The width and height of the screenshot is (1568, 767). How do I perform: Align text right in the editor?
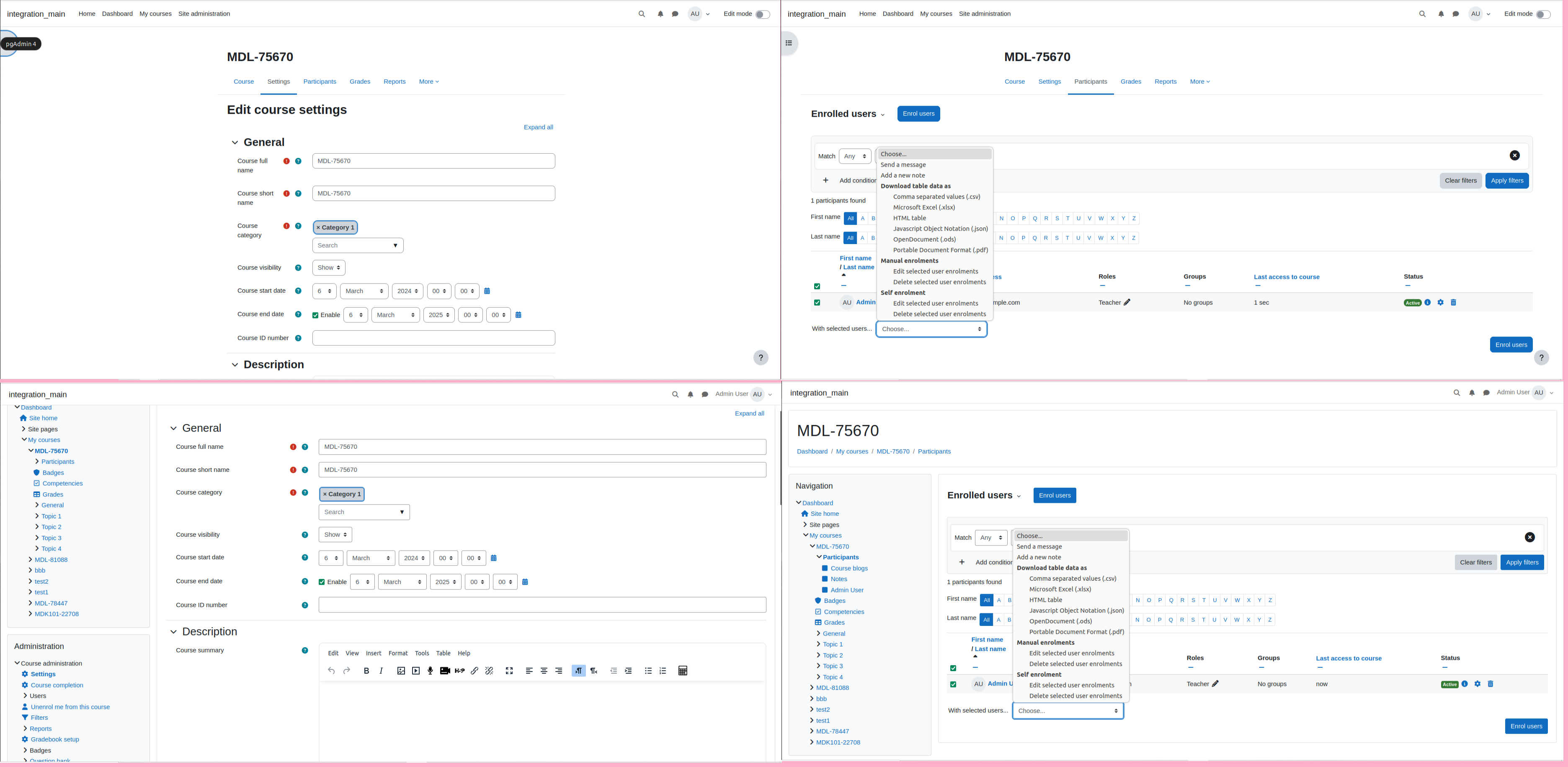pos(559,671)
